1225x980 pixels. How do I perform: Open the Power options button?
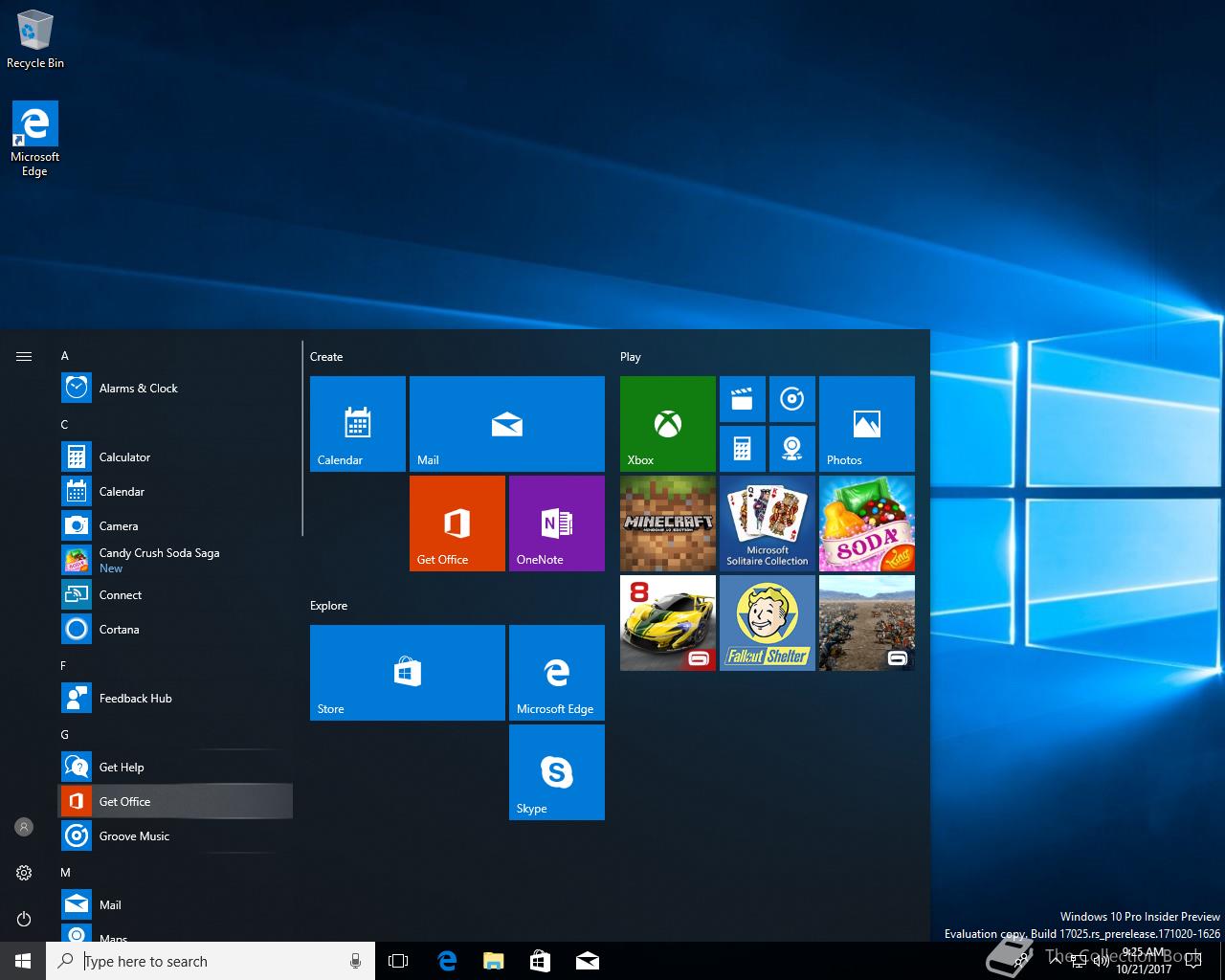pyautogui.click(x=24, y=919)
